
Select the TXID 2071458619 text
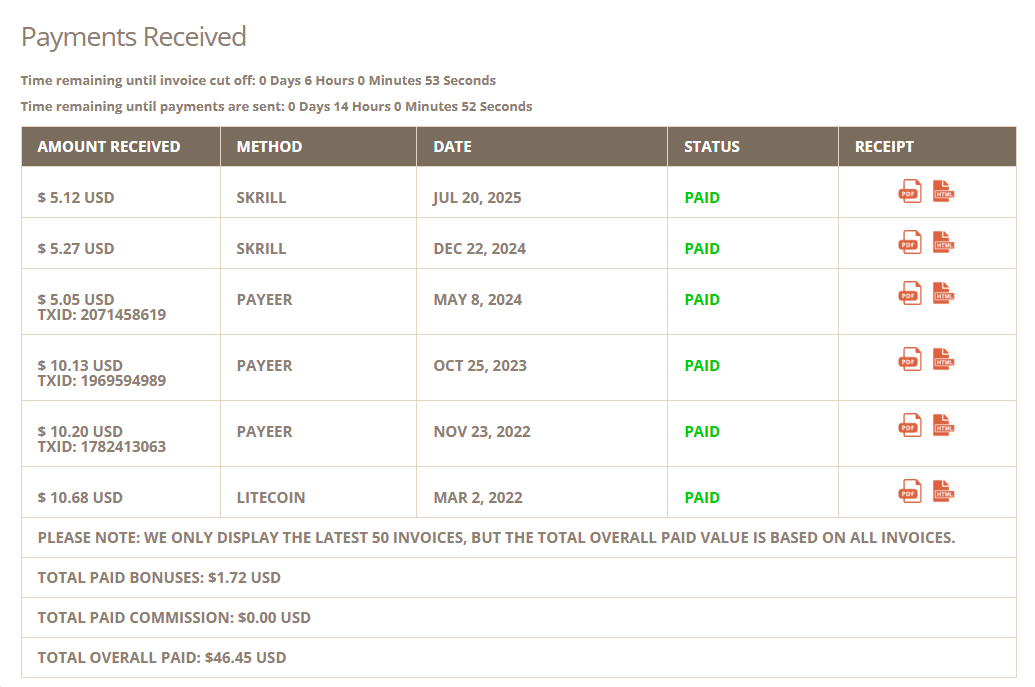102,315
